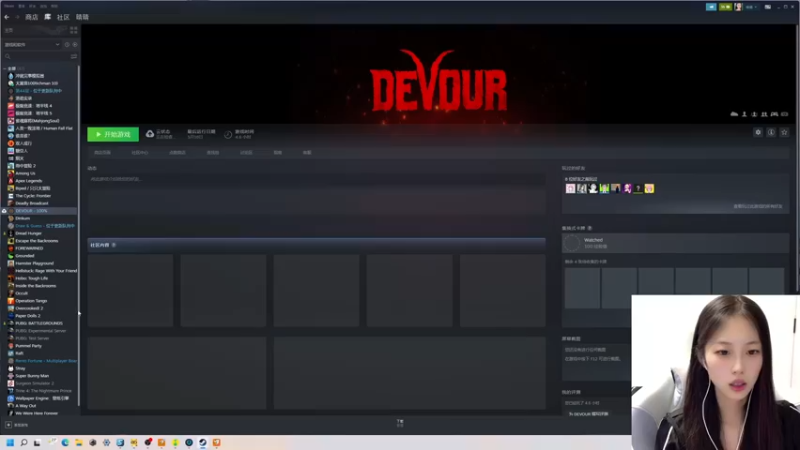Click first friend avatar who plays
Screen dimensions: 800x450
point(570,189)
